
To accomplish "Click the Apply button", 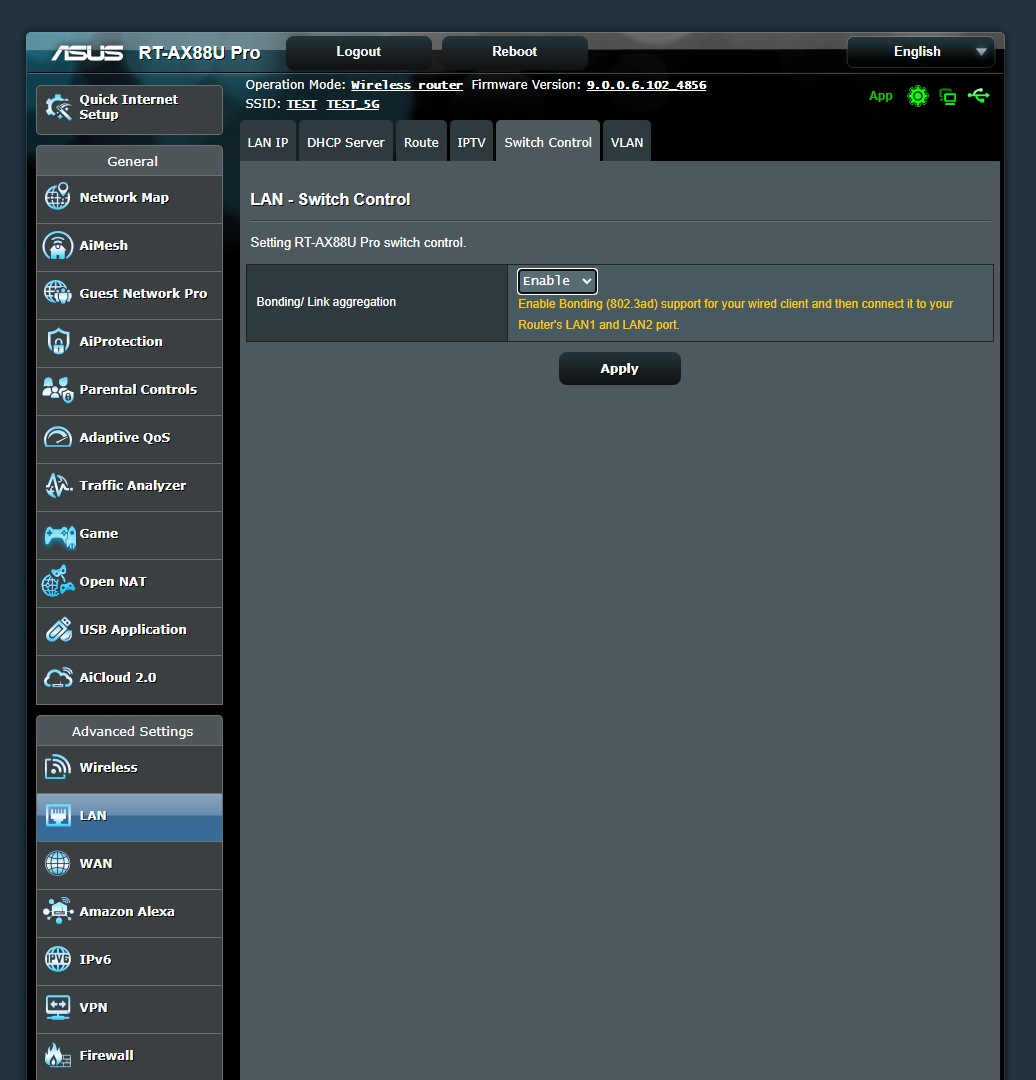I will point(619,368).
